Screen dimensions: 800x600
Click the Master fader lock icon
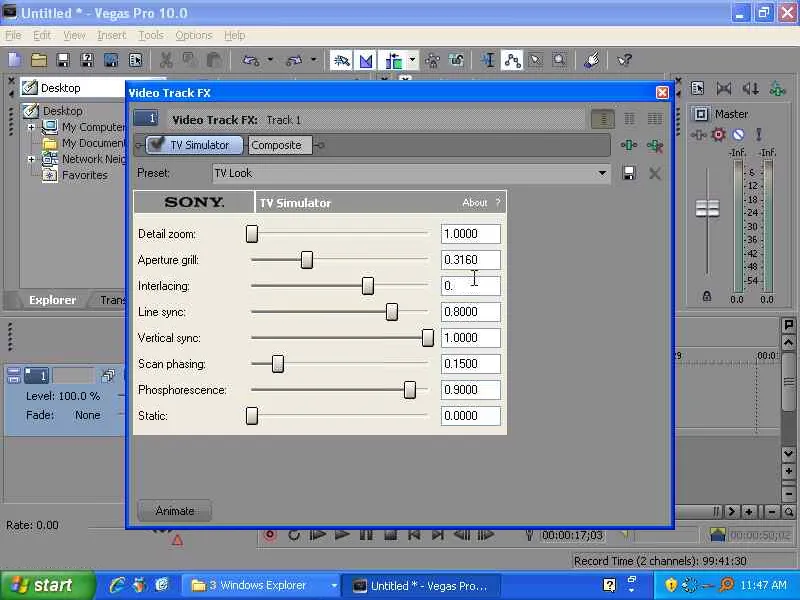point(707,295)
